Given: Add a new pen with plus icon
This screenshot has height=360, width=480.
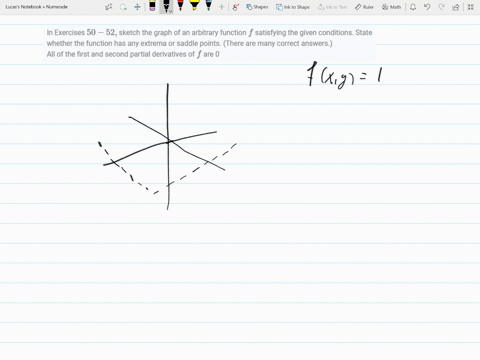Looking at the screenshot, I should tap(221, 7).
